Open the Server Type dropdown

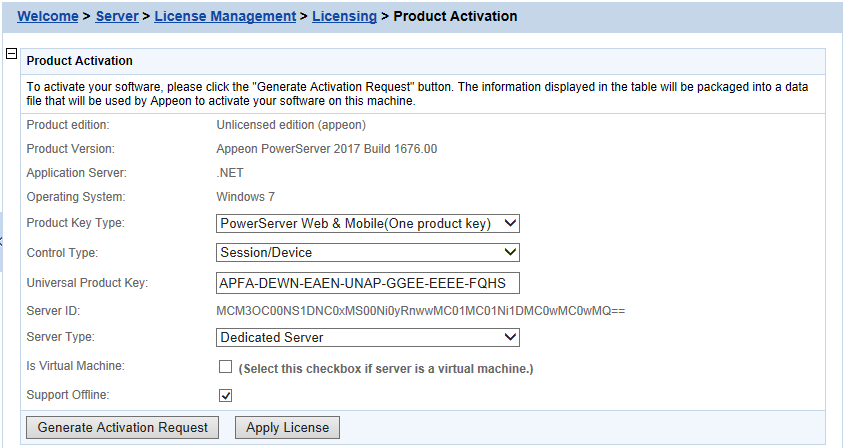point(367,337)
